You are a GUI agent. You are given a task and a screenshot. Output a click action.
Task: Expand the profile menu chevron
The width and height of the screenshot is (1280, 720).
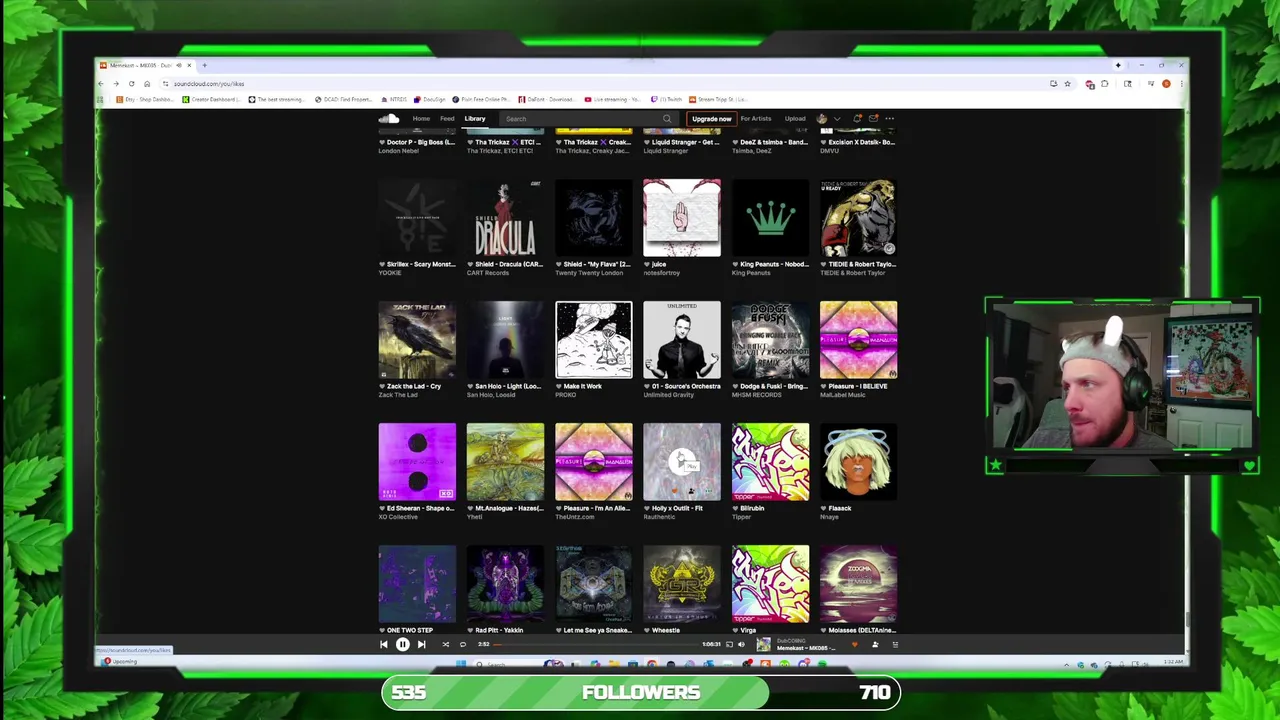point(837,119)
